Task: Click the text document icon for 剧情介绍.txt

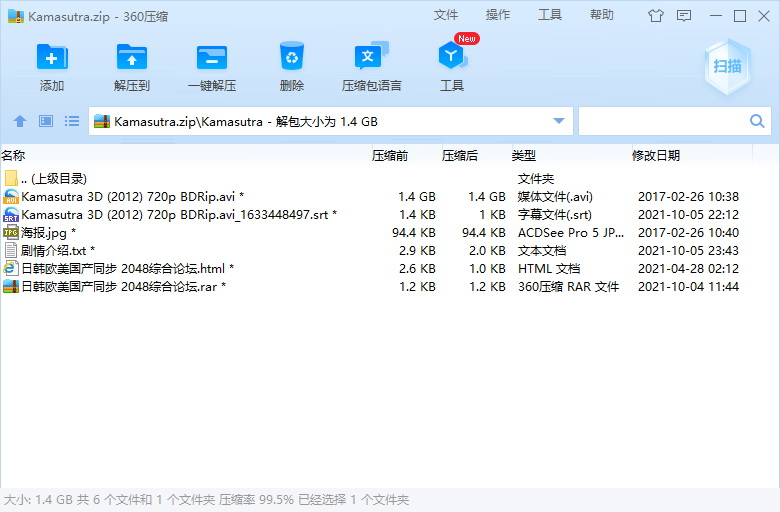Action: coord(11,250)
